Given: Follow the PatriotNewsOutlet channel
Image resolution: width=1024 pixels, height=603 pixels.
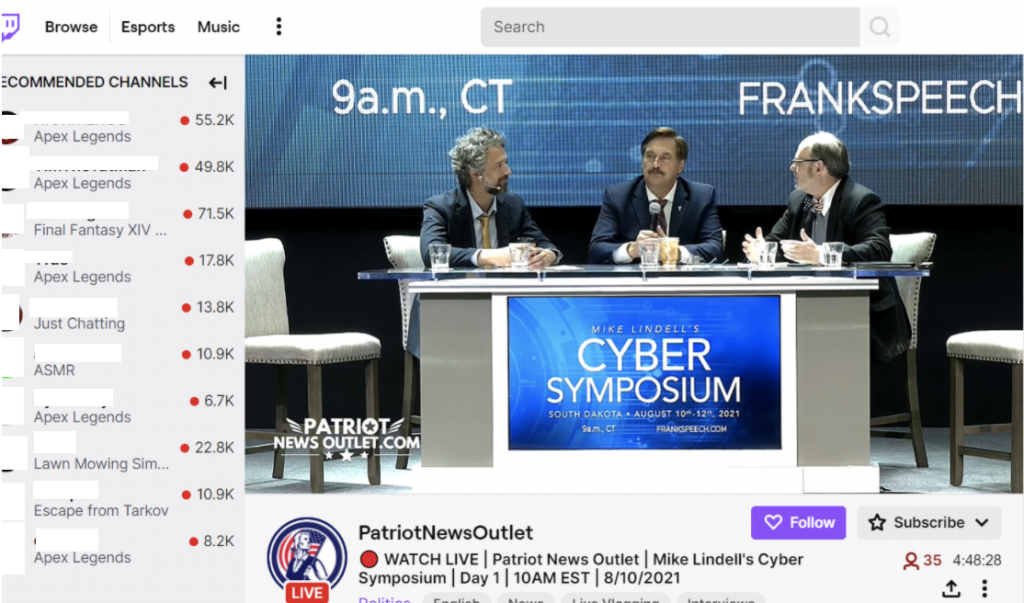Looking at the screenshot, I should [798, 523].
